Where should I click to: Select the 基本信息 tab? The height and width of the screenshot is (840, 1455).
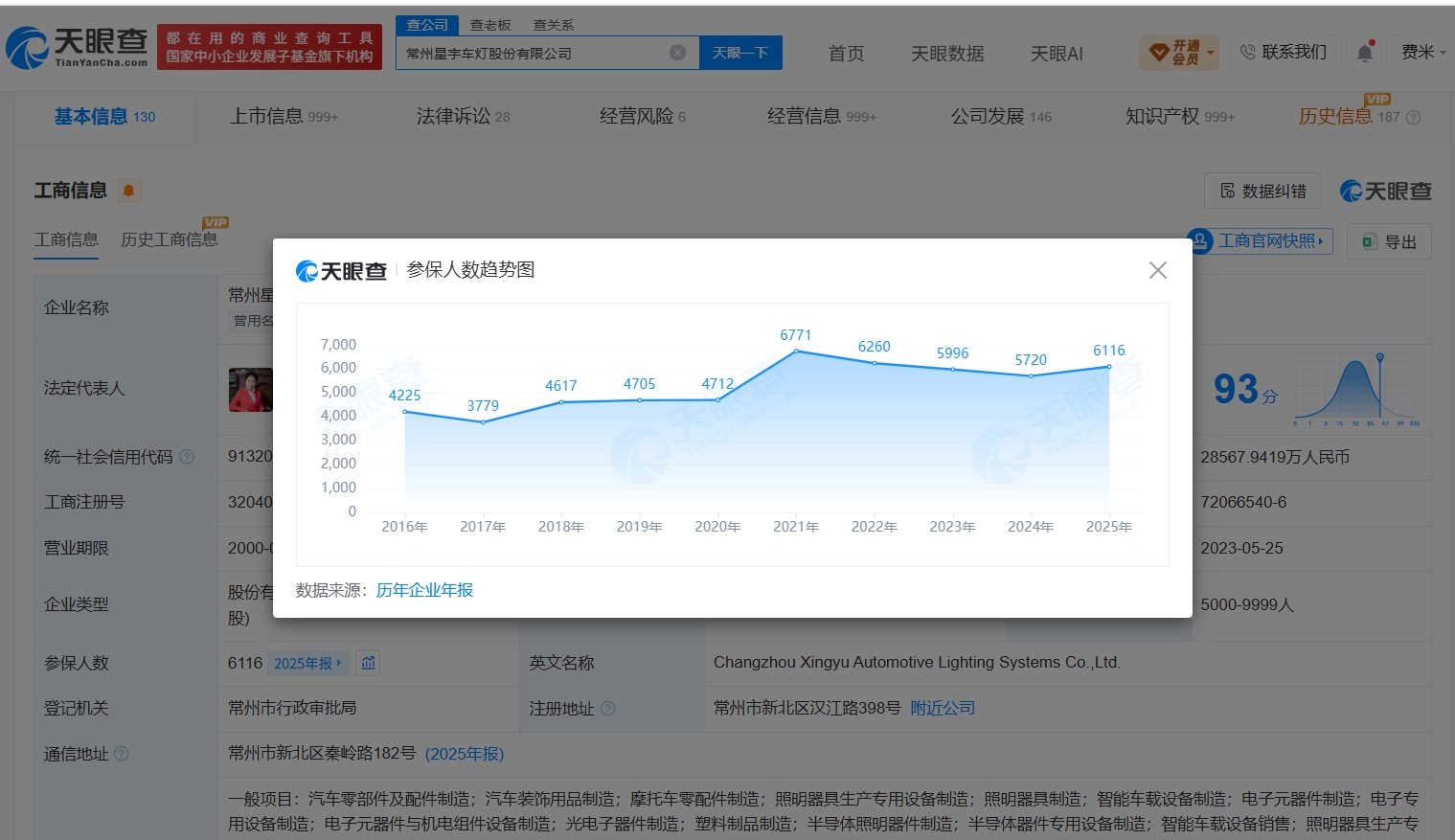click(104, 116)
